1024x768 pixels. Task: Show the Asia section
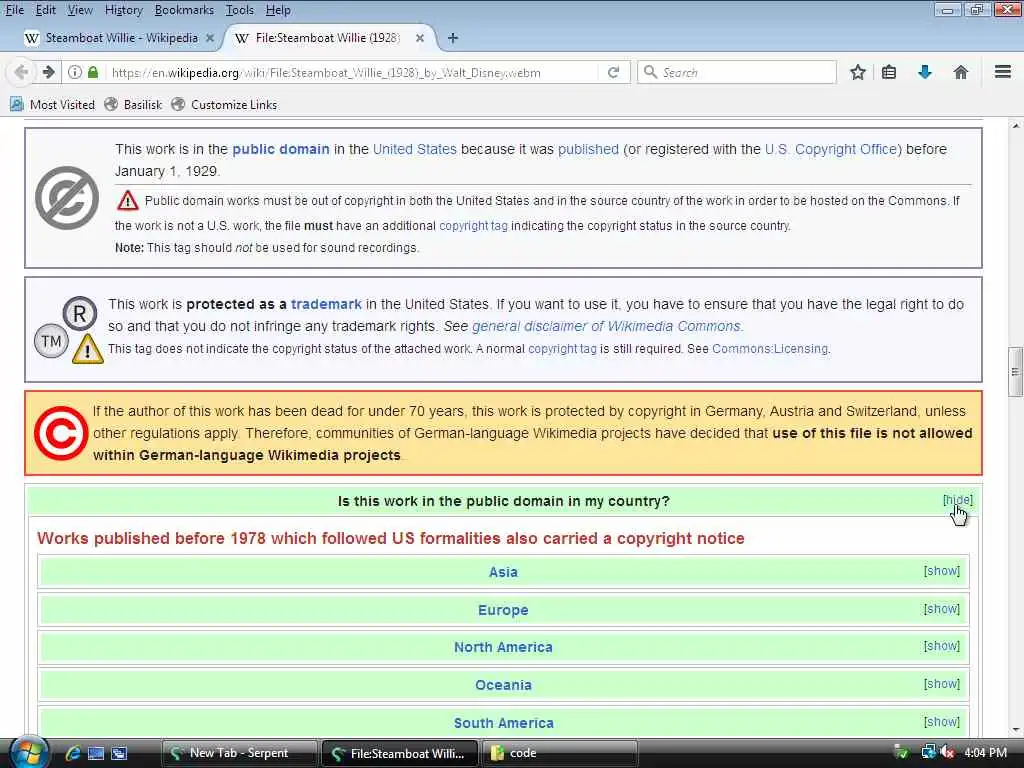click(x=942, y=571)
